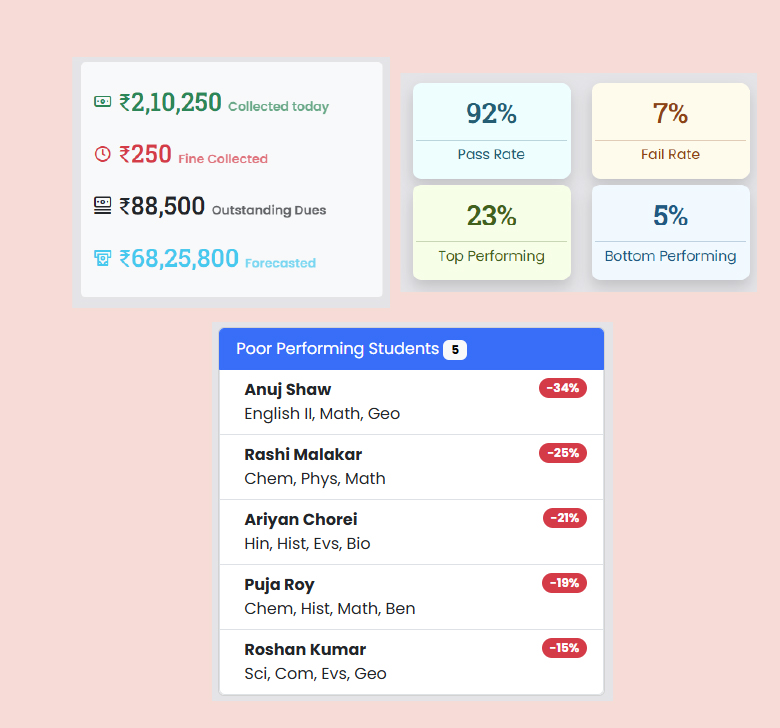Open Rashi Malakar's student row

click(x=411, y=467)
